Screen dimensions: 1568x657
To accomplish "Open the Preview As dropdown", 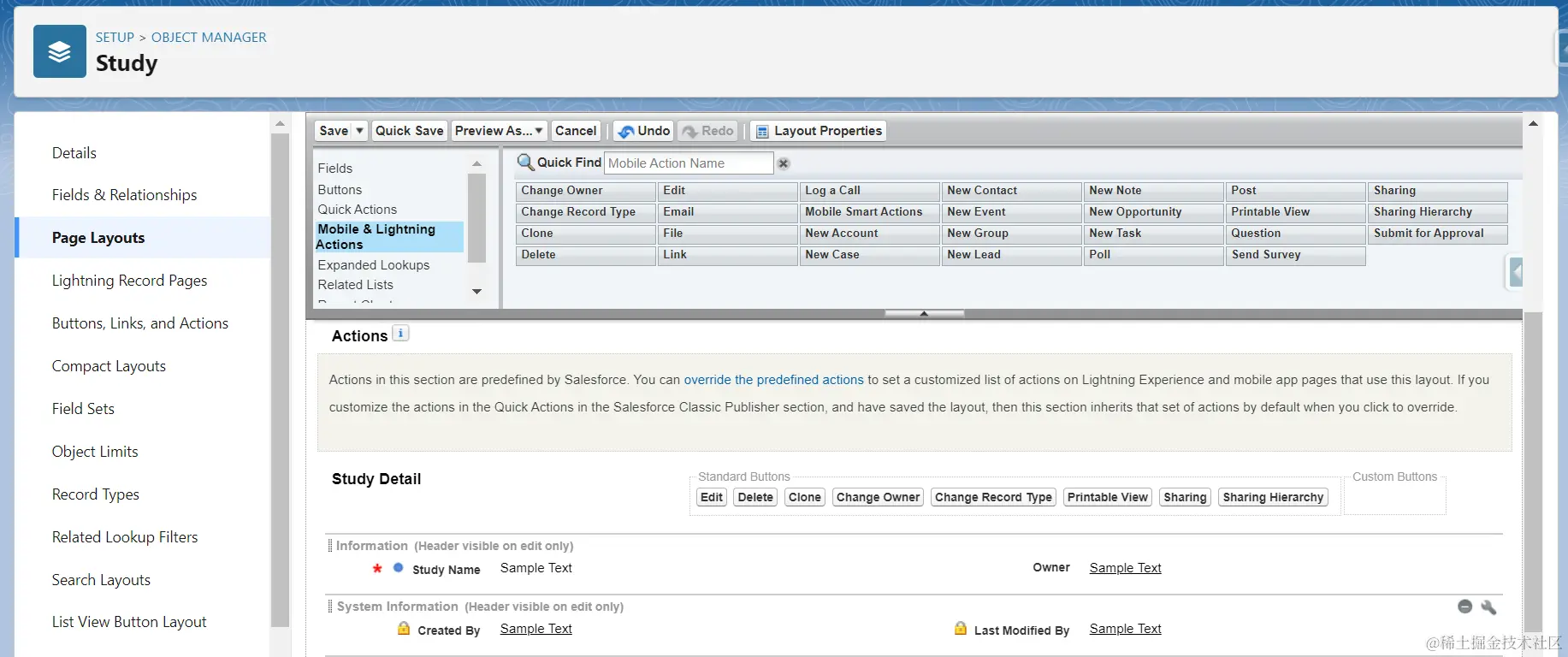I will point(499,131).
